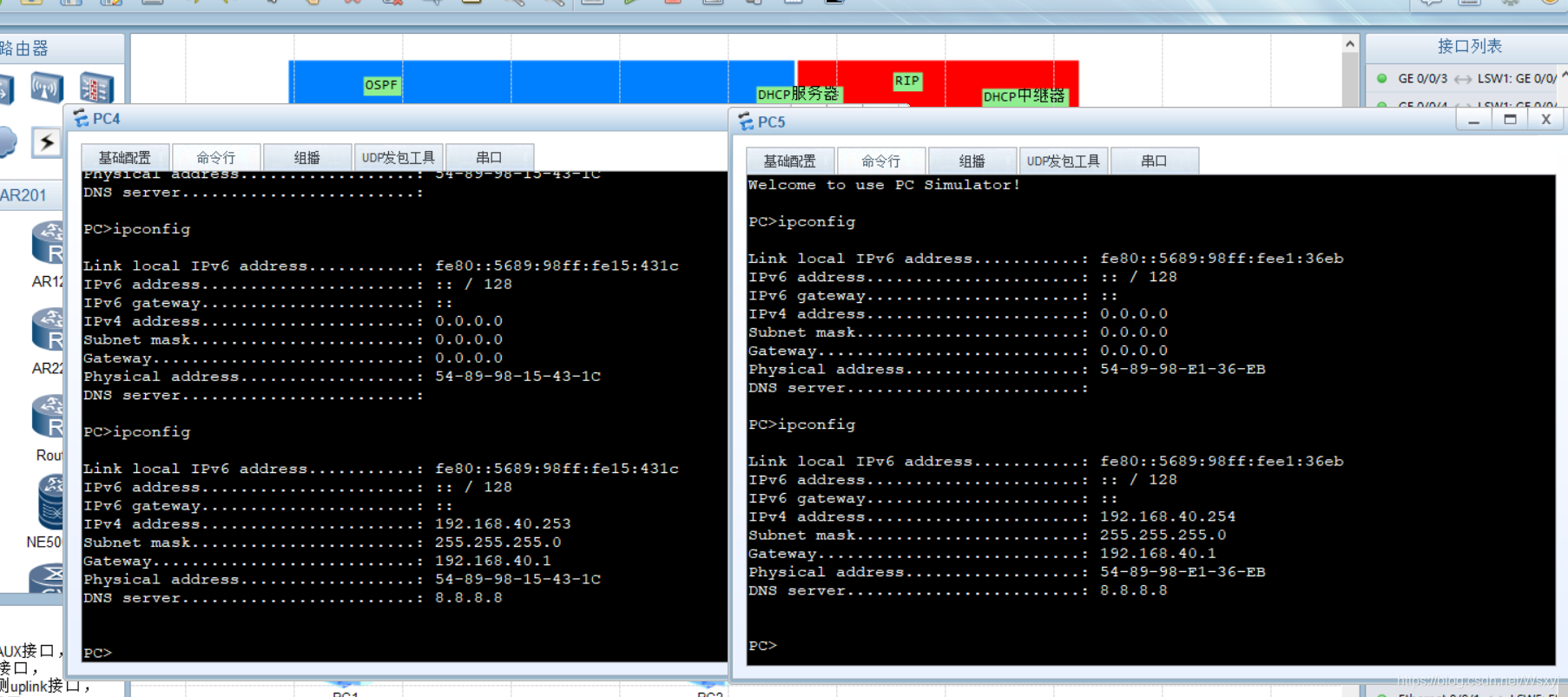Click the 接口列表 panel header
Viewport: 1568px width, 697px height.
click(1469, 46)
